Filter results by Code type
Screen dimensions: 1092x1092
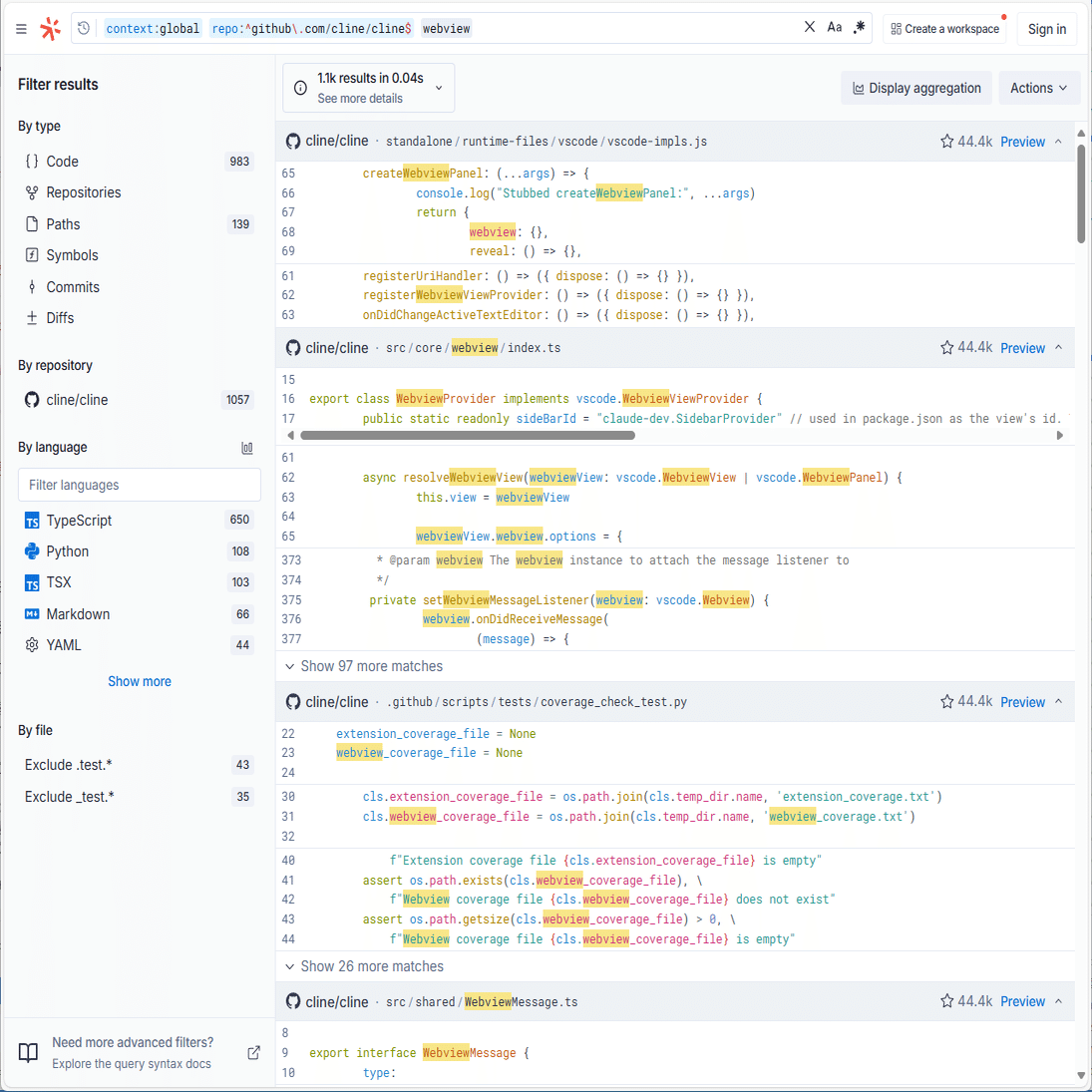[139, 162]
